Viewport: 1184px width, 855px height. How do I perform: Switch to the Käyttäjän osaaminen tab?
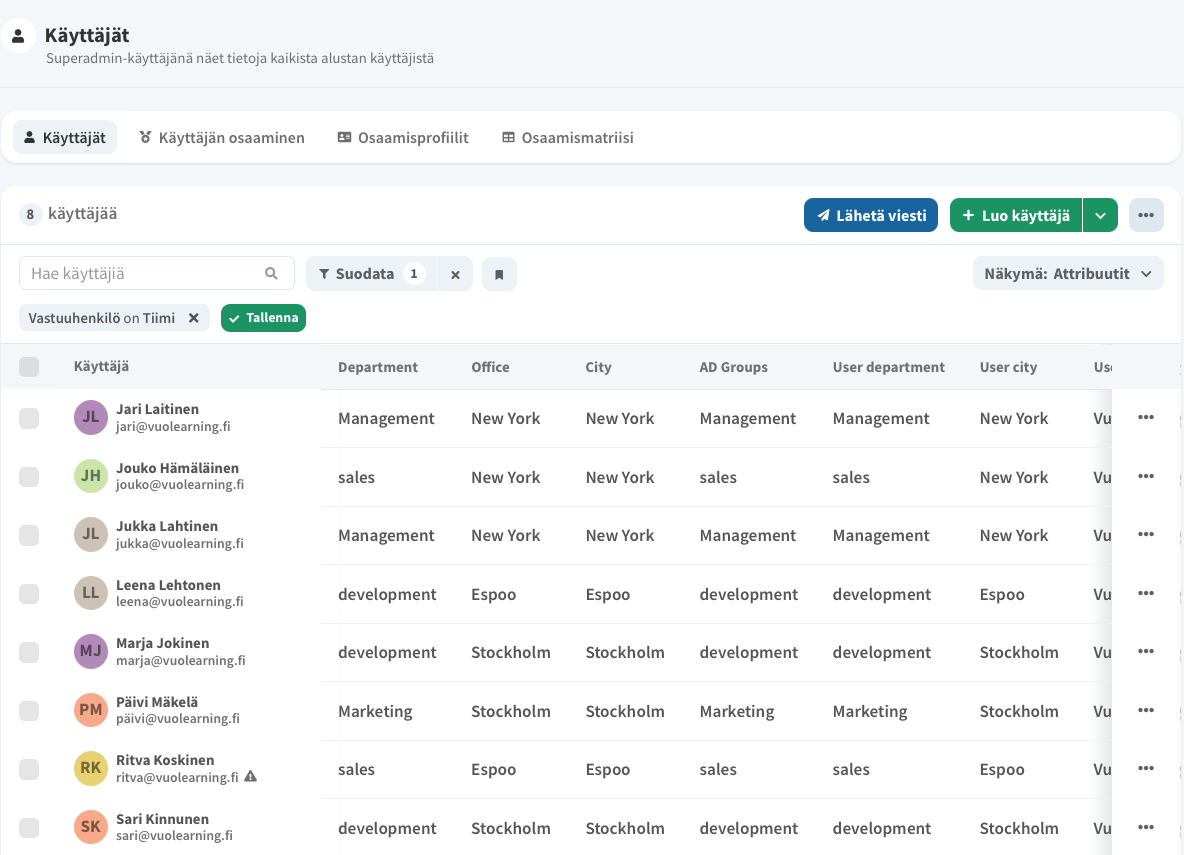coord(221,138)
